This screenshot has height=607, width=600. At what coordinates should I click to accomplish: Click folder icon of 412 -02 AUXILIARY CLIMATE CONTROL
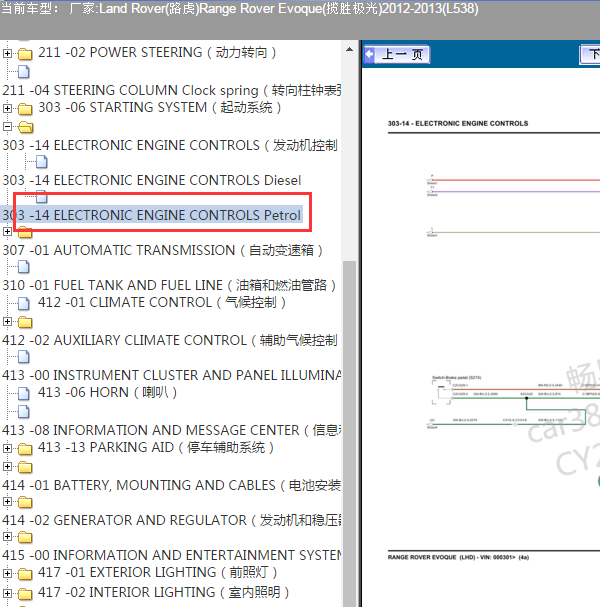(25, 322)
